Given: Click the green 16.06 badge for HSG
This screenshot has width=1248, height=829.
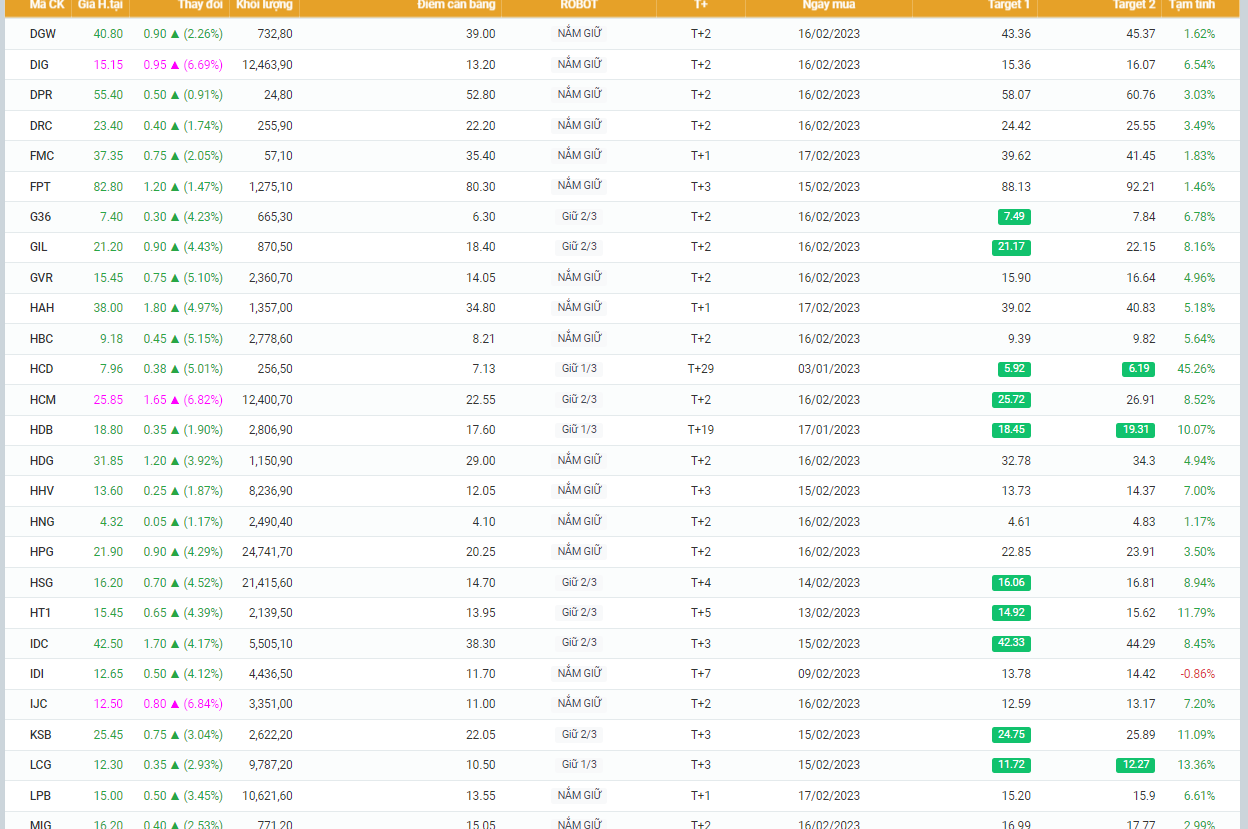Looking at the screenshot, I should 1012,583.
